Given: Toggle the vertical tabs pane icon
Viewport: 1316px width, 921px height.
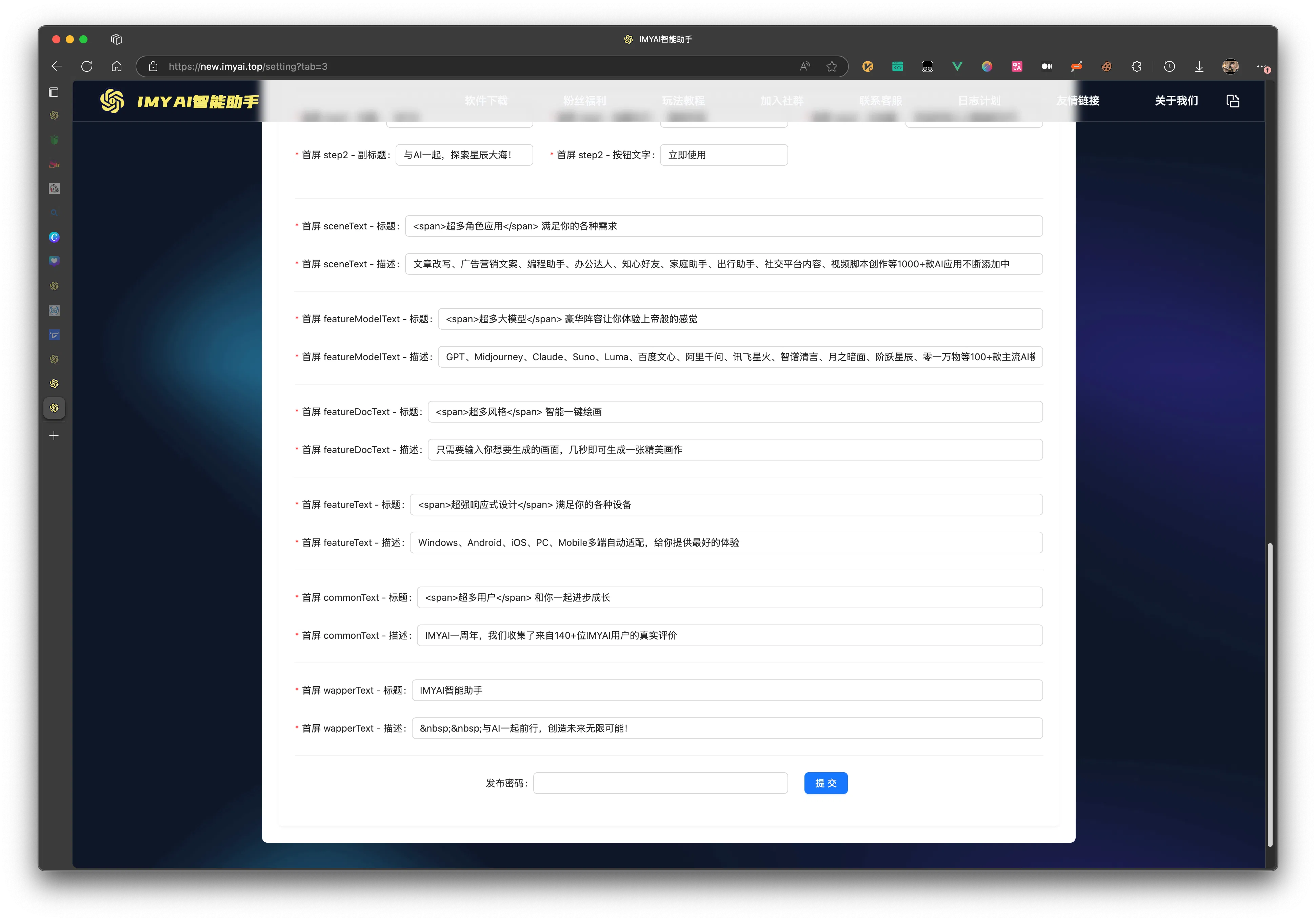Looking at the screenshot, I should coord(54,92).
